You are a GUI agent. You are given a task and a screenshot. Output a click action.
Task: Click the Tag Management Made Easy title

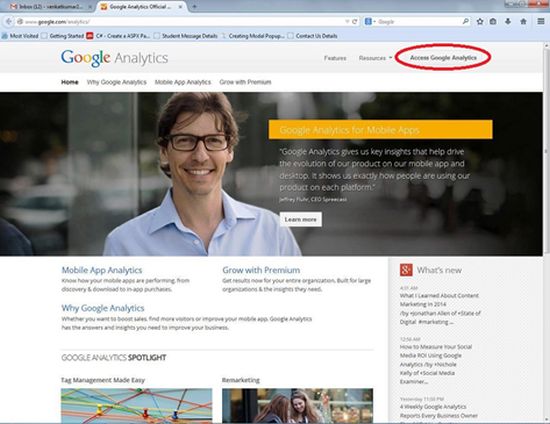(x=103, y=380)
